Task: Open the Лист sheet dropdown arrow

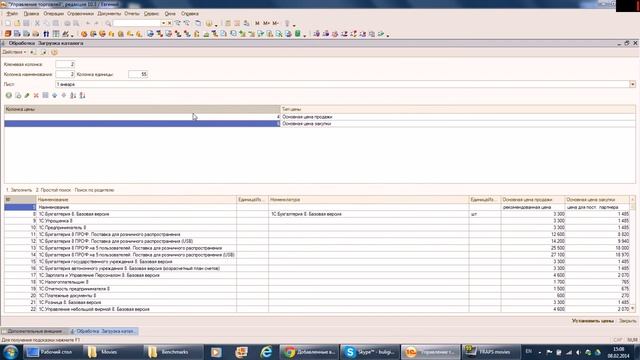Action: click(632, 84)
